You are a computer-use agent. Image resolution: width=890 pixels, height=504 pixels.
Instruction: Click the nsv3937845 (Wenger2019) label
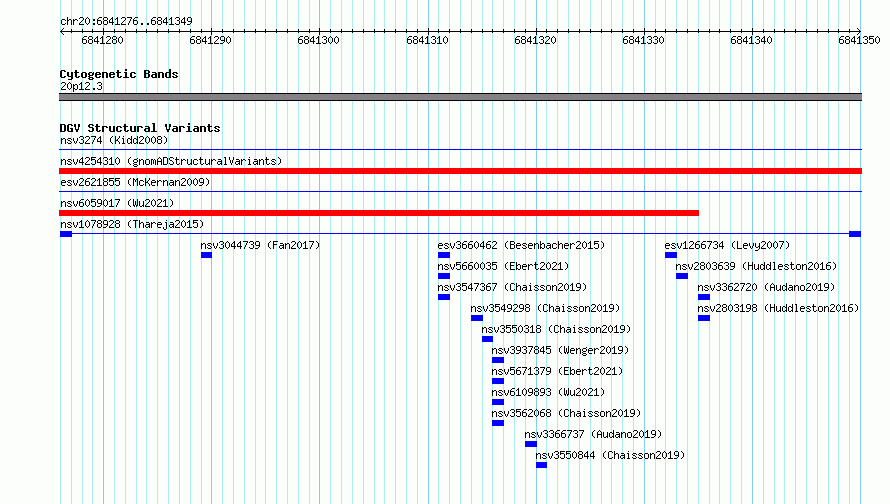pos(560,350)
